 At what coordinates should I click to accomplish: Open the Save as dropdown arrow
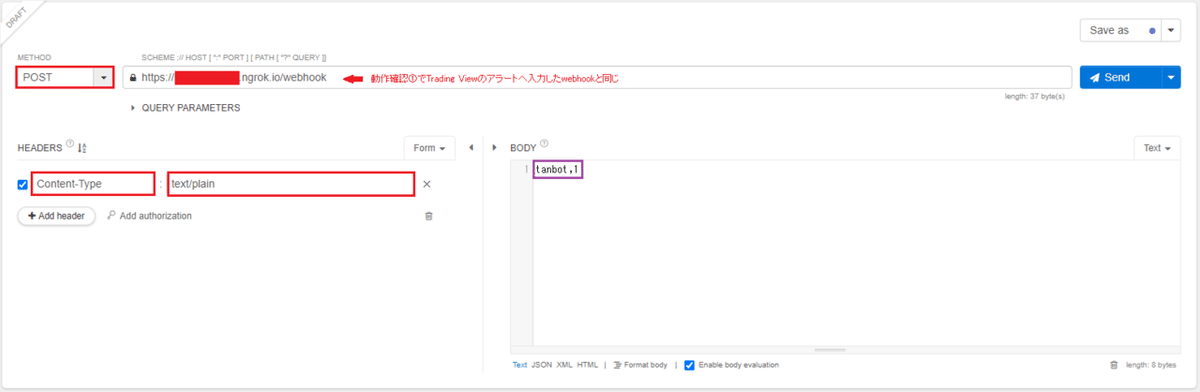pyautogui.click(x=1171, y=30)
